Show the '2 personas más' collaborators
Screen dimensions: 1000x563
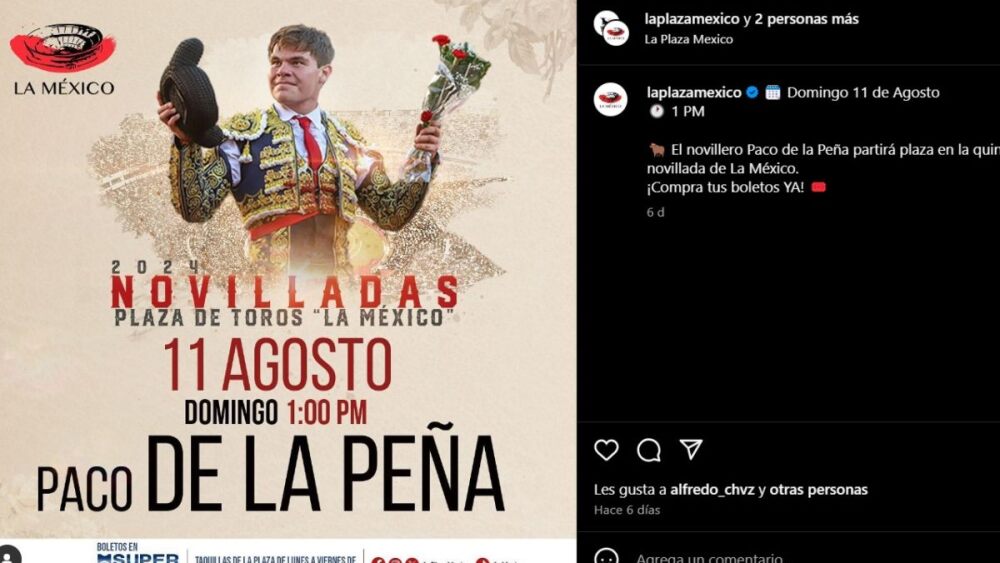point(806,19)
